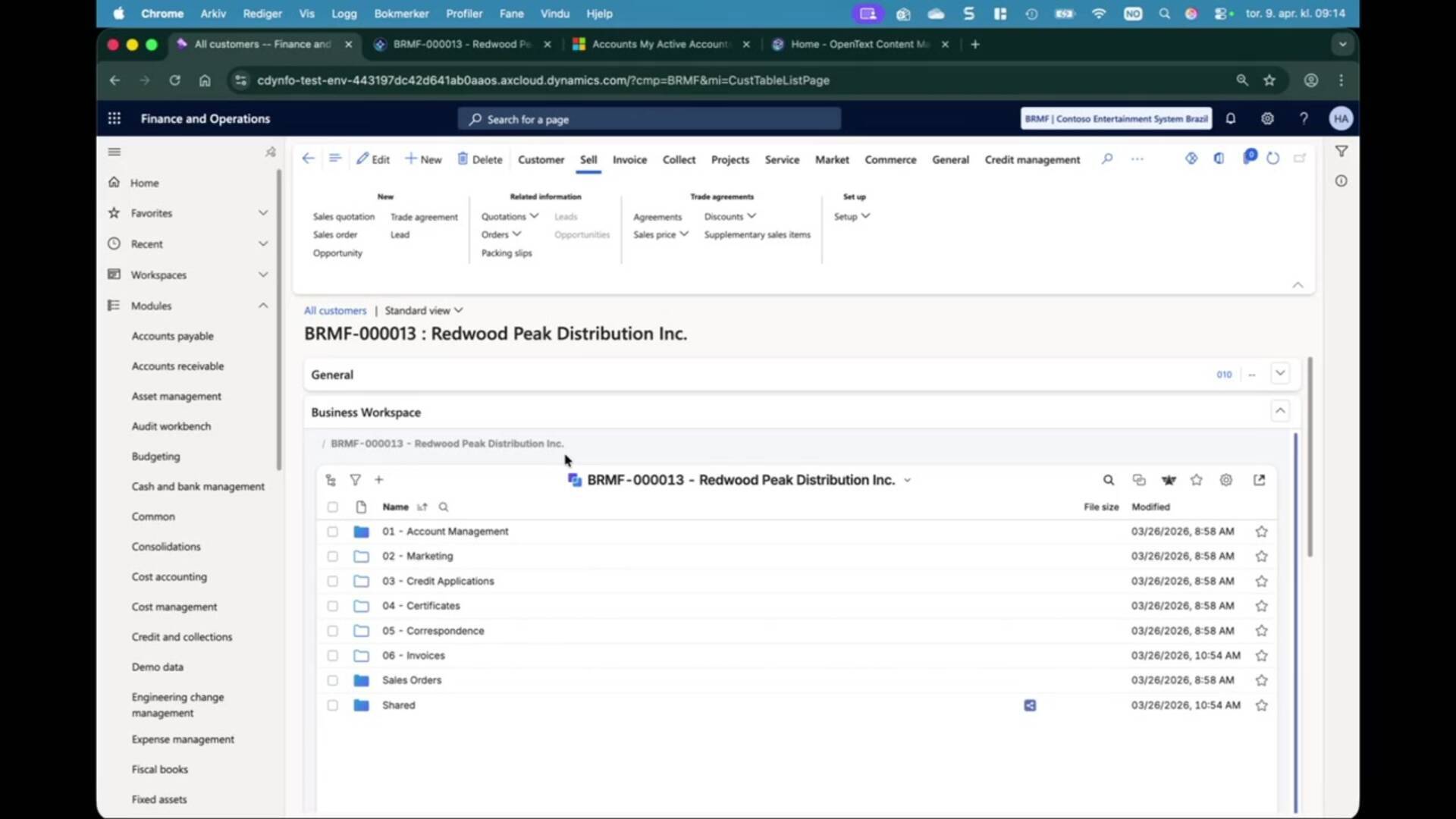1456x819 pixels.
Task: Check the checkbox for 06 - Invoices row
Action: click(332, 655)
